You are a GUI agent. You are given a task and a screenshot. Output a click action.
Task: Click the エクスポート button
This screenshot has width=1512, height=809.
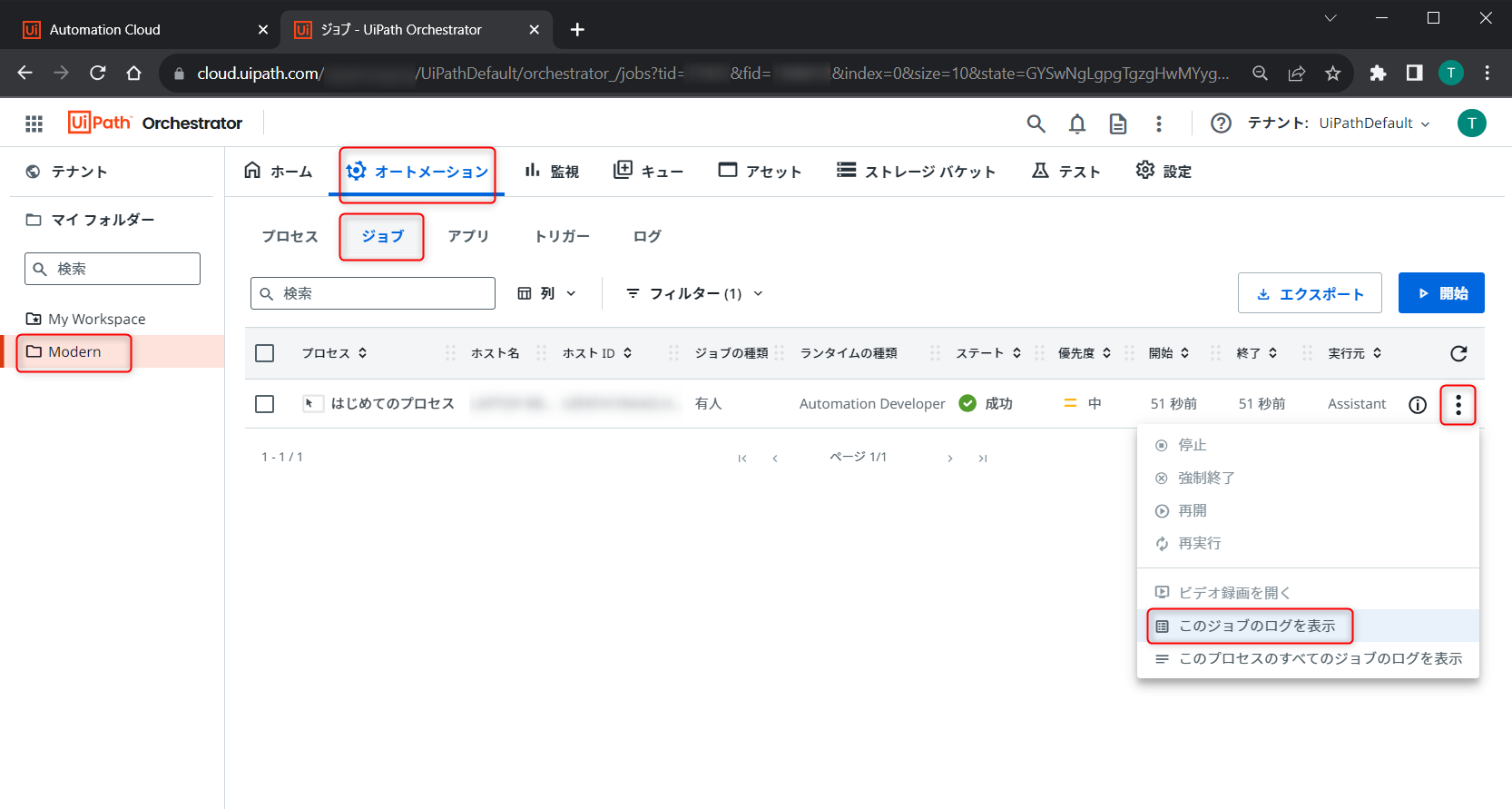pos(1310,293)
